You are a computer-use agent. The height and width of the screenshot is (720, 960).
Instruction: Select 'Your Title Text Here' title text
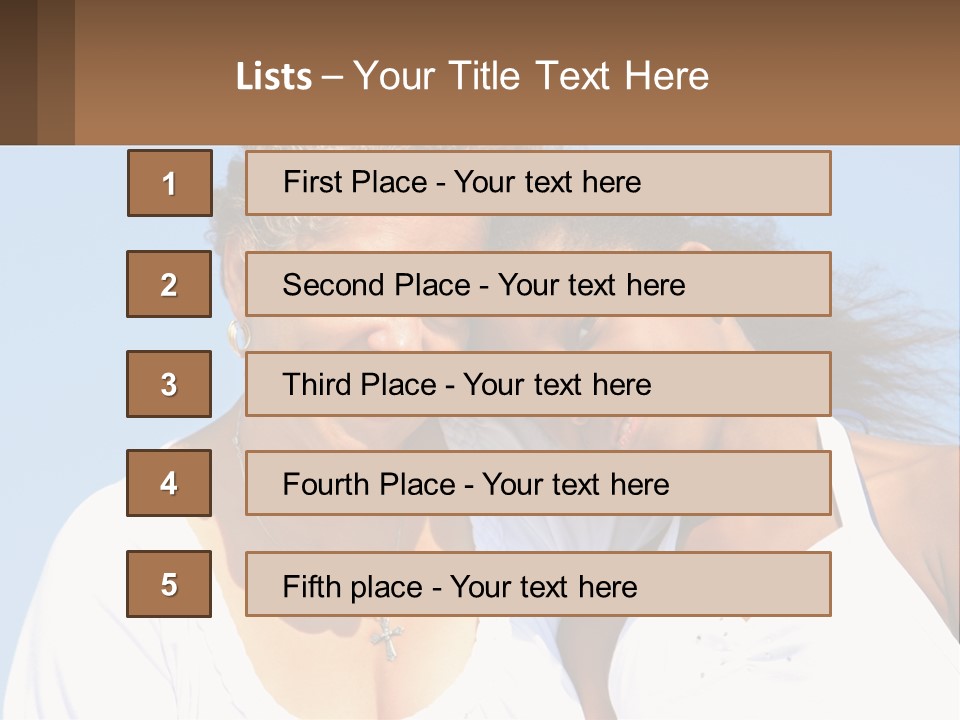530,77
